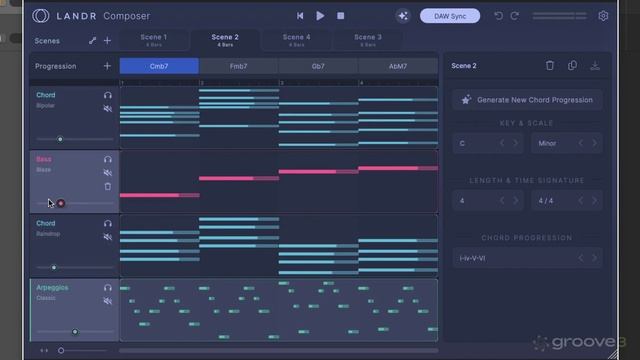The width and height of the screenshot is (640, 360).
Task: Click the Arpeggios Classic preset name
Action: (x=46, y=298)
